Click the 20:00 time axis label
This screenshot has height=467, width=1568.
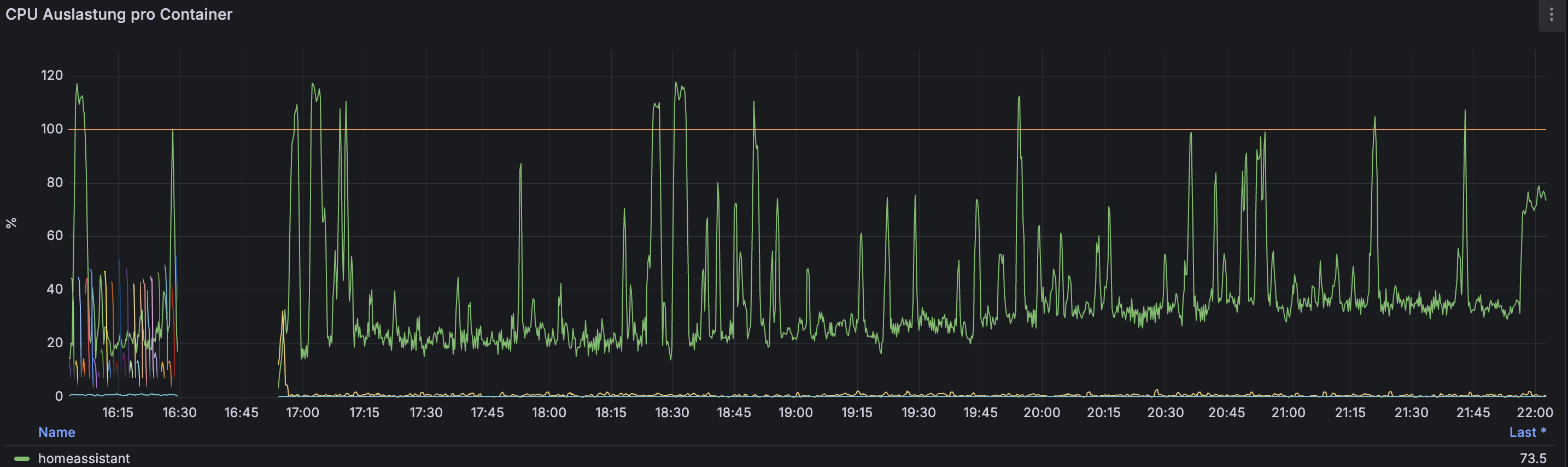[1042, 413]
